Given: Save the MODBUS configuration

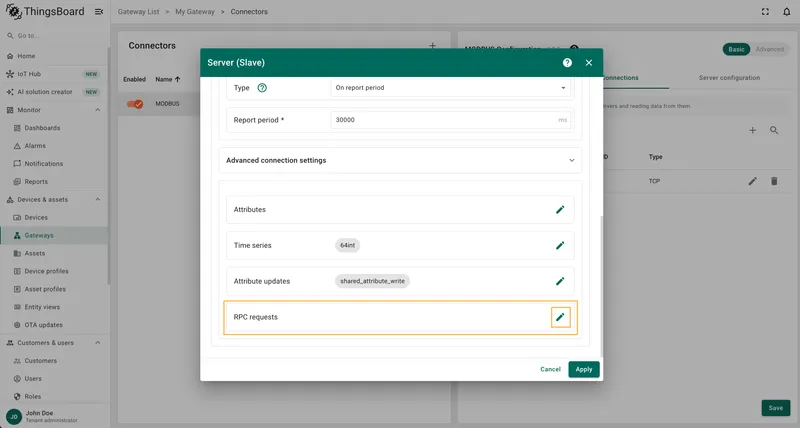Looking at the screenshot, I should (x=776, y=408).
